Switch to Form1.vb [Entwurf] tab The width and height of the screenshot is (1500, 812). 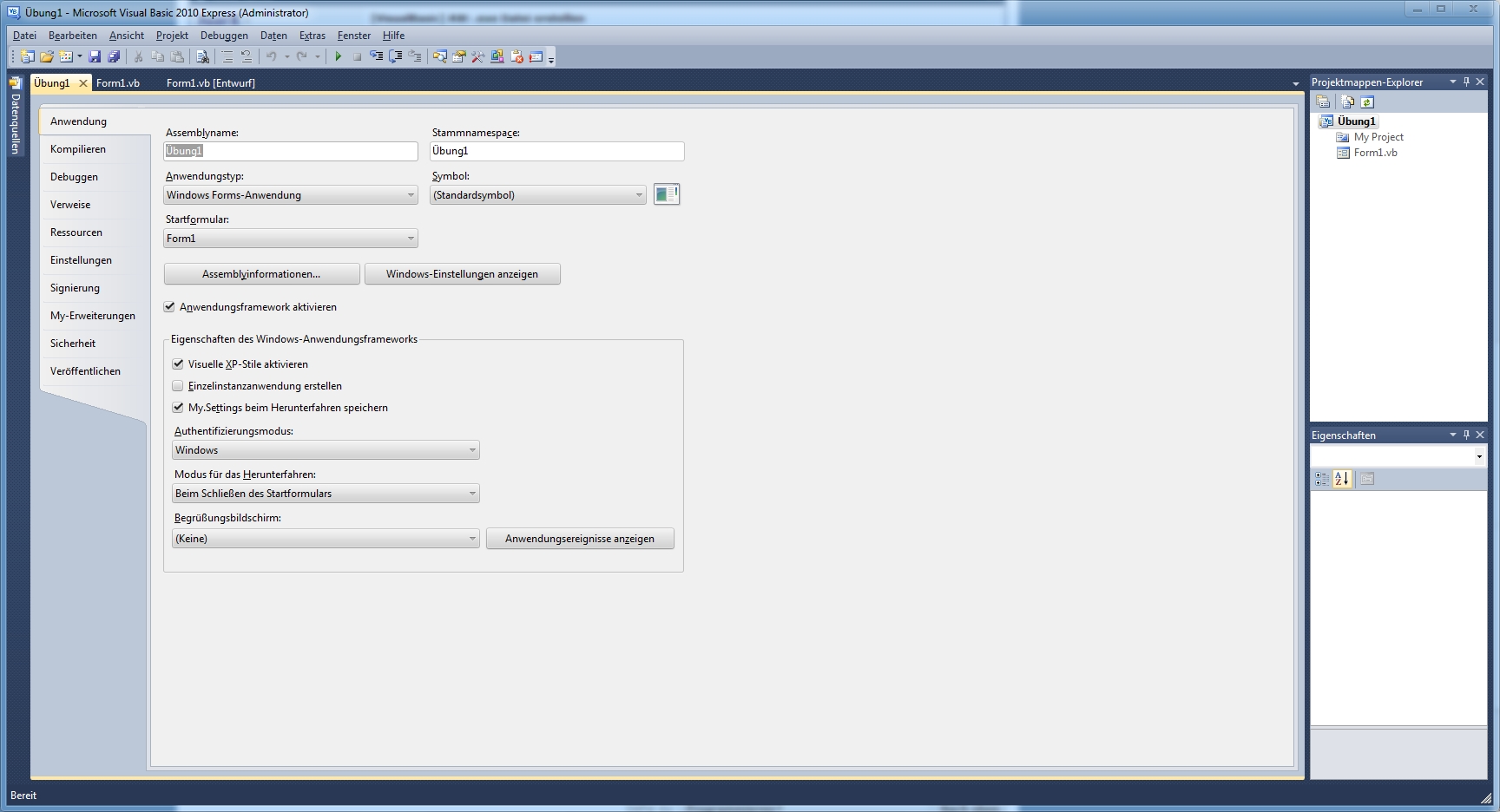(x=211, y=83)
